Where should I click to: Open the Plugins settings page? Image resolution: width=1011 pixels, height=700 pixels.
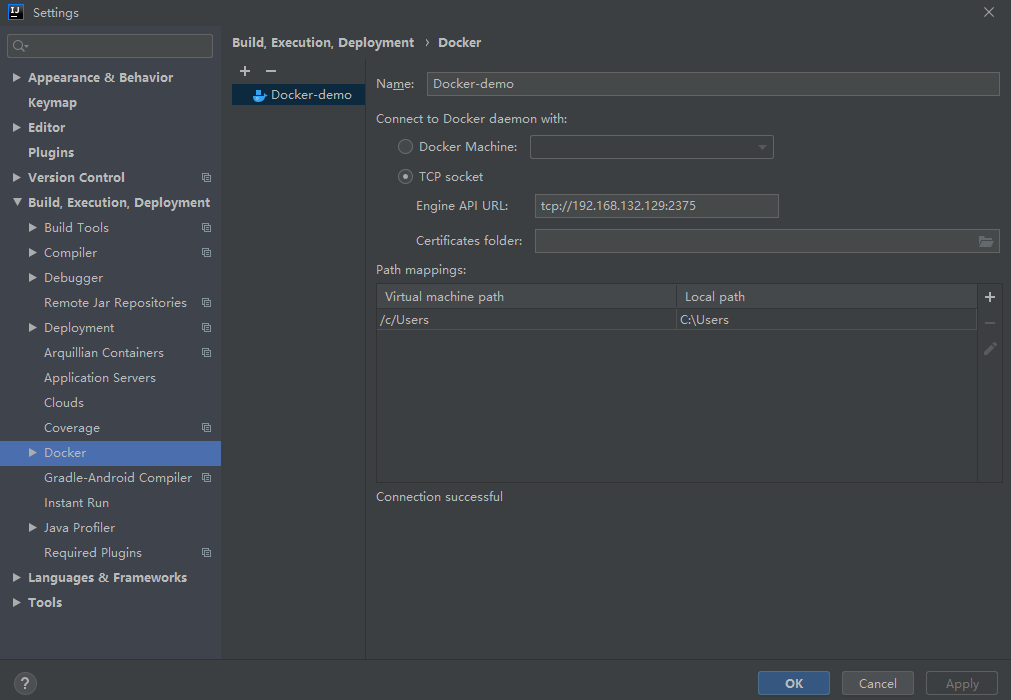51,153
